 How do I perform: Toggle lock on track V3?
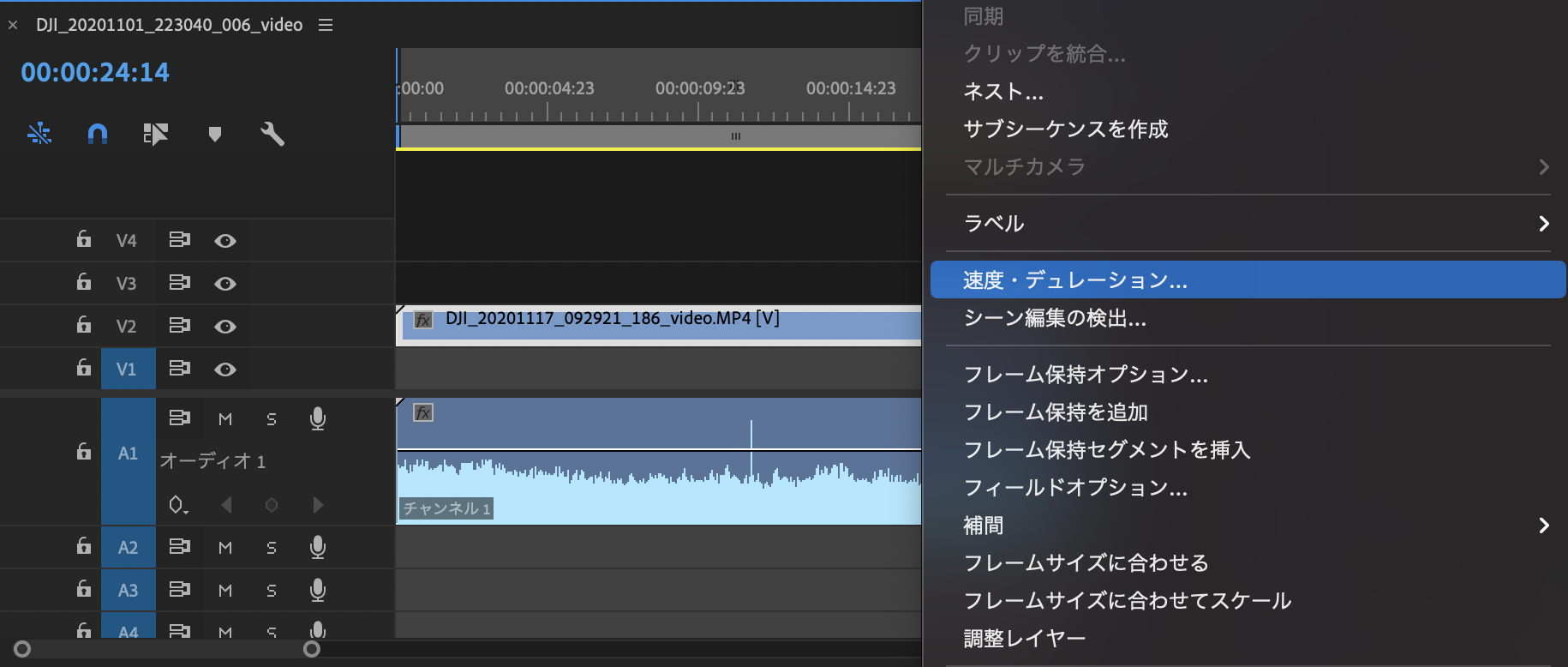point(84,282)
